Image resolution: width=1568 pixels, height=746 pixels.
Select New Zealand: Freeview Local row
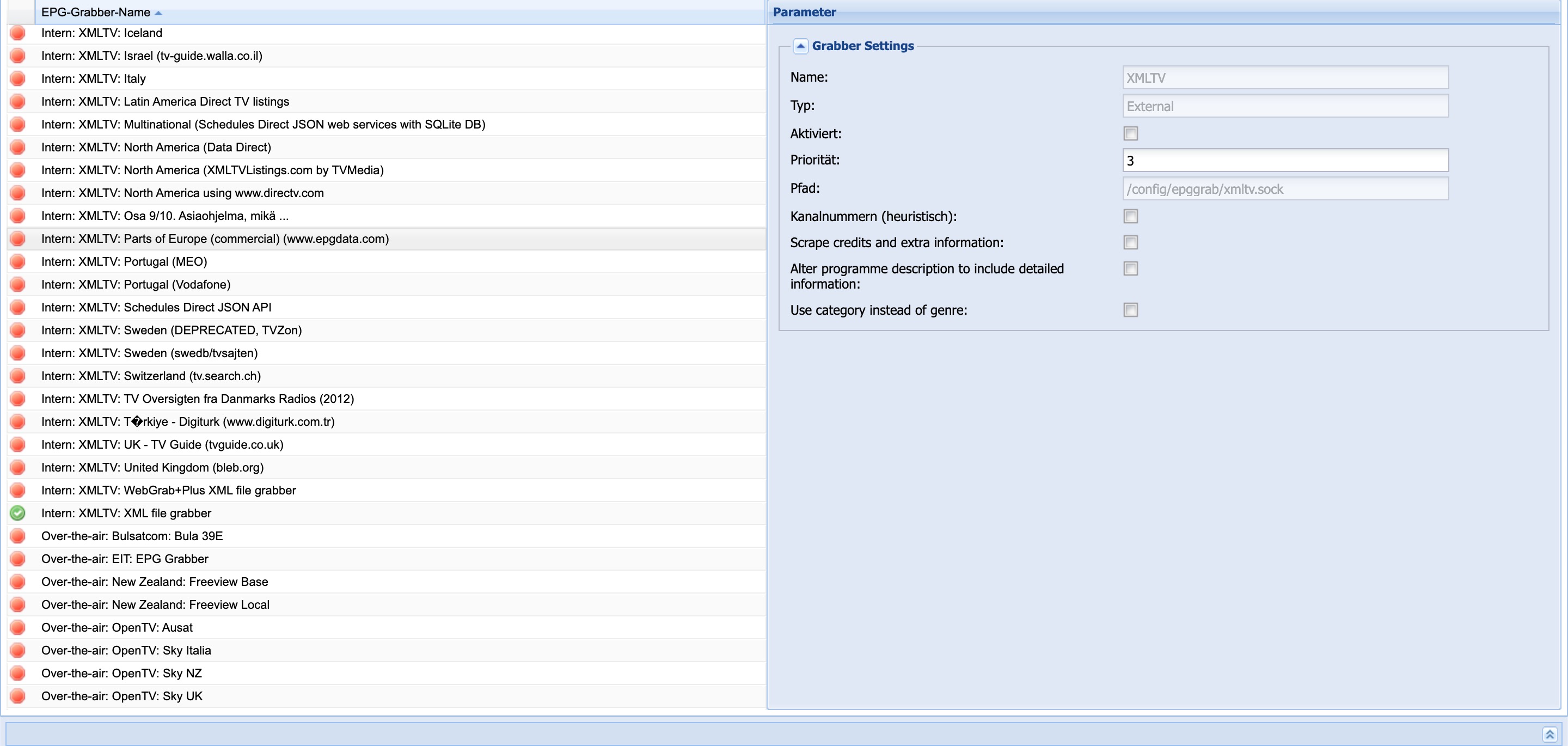point(386,605)
